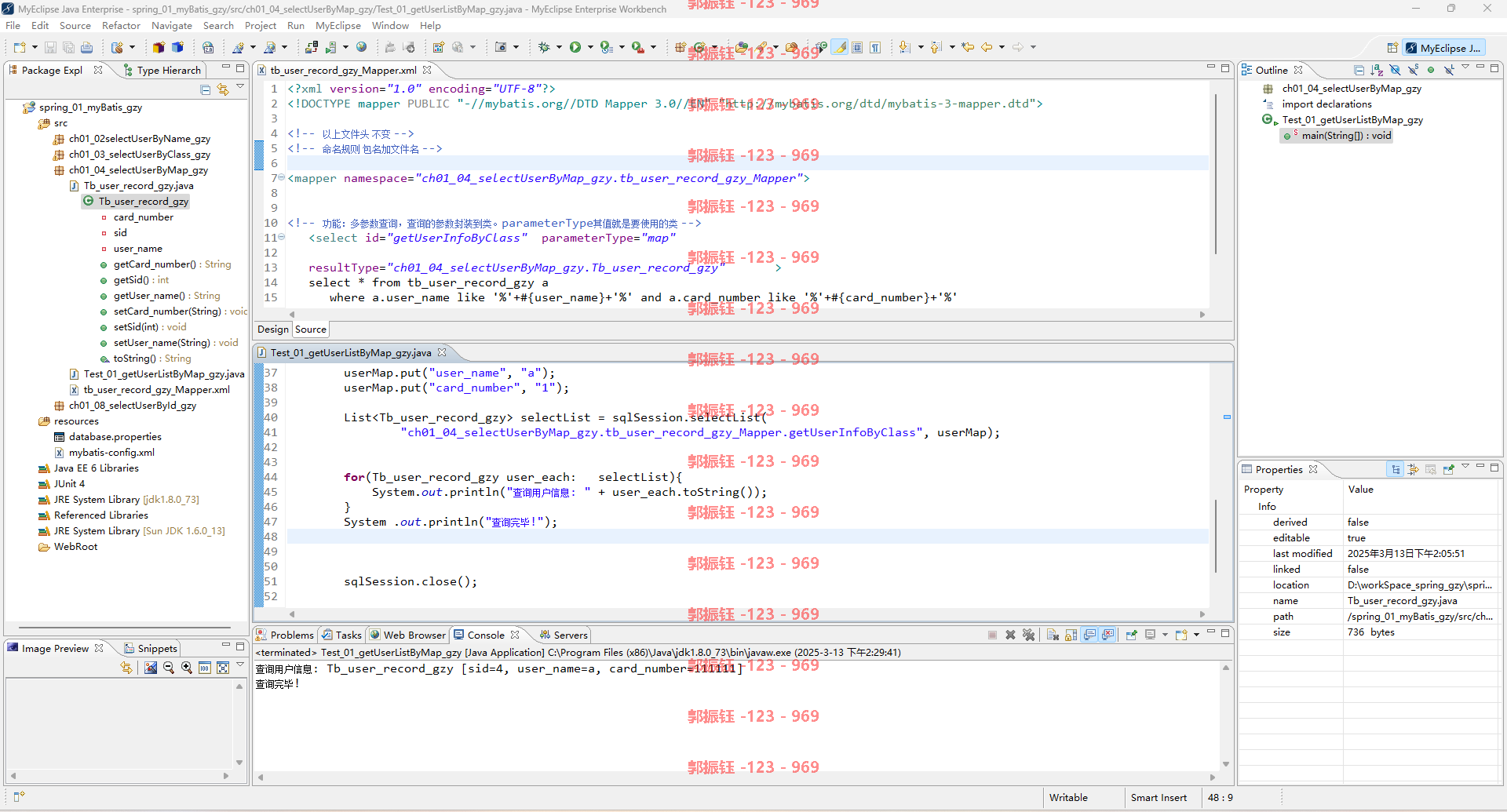Viewport: 1507px width, 812px height.
Task: Collapse the select element fold on line 11
Action: point(282,238)
